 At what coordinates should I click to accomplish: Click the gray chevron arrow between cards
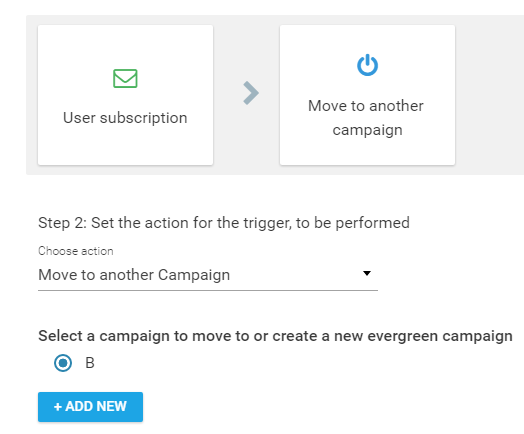(x=251, y=93)
